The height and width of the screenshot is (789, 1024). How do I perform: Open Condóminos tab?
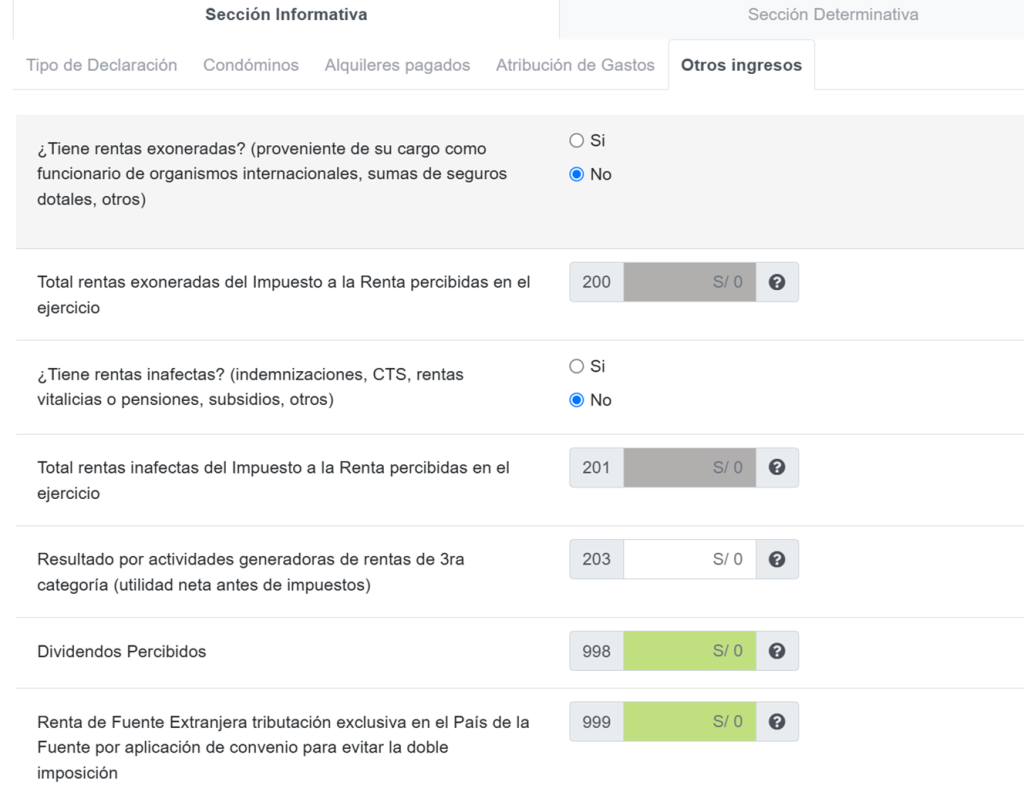tap(251, 65)
